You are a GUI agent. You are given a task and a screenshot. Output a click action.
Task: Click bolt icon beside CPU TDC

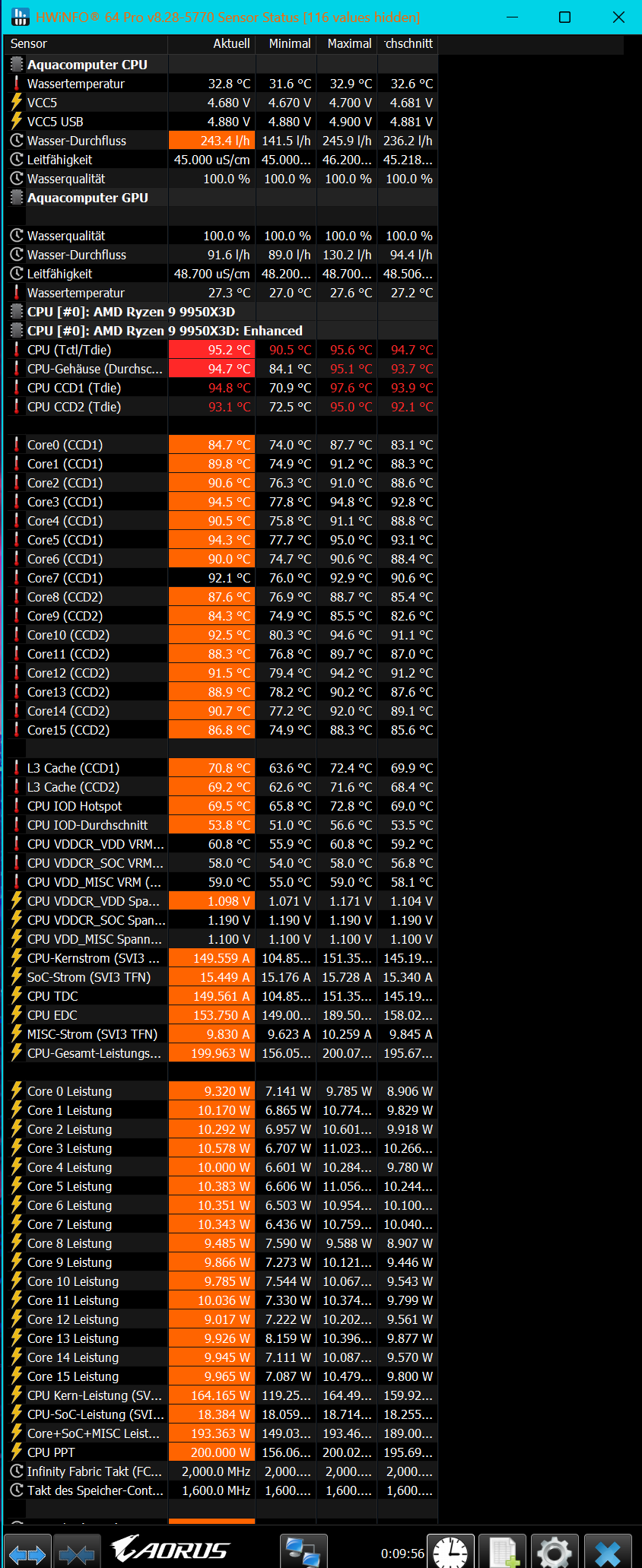[17, 996]
